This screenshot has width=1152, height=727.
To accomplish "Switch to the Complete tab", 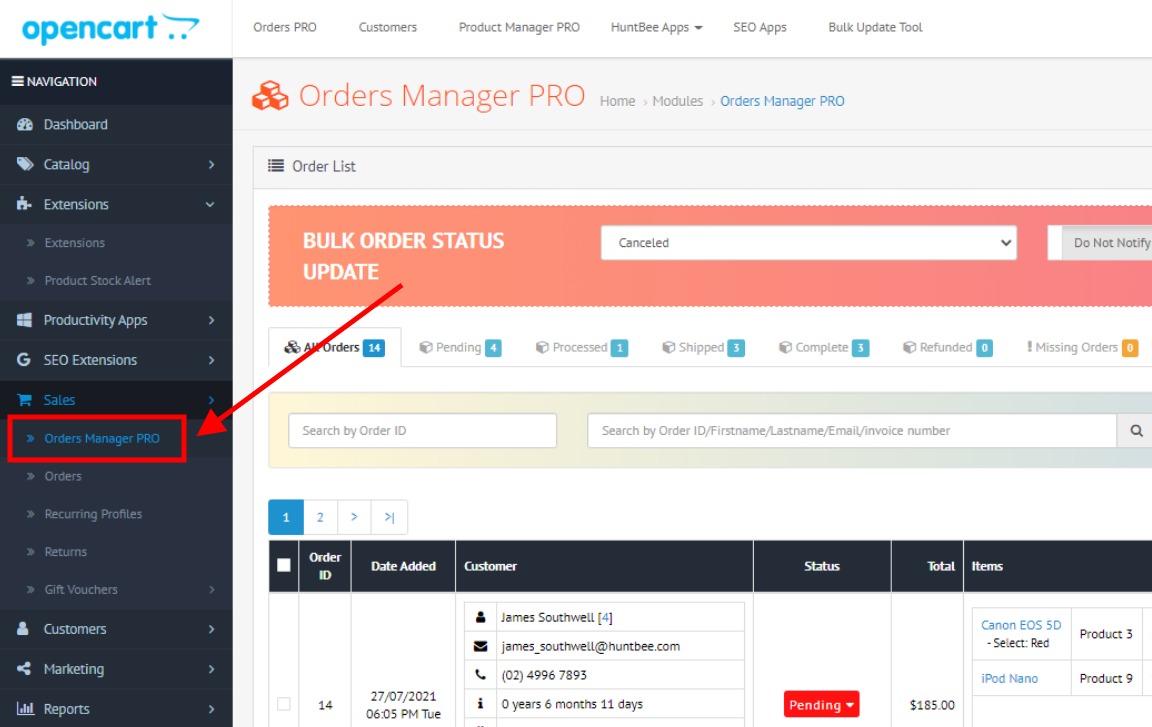I will coord(824,347).
